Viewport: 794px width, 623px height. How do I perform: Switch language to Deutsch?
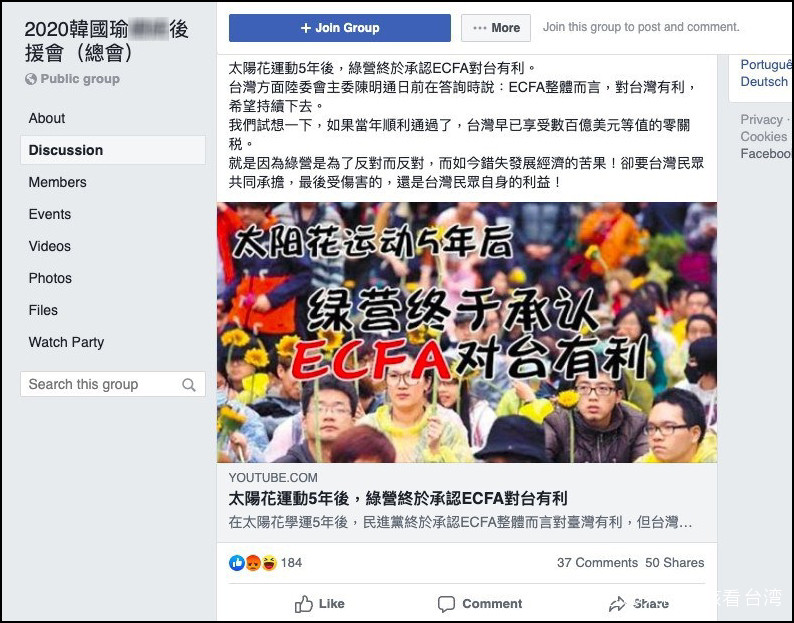tap(764, 82)
